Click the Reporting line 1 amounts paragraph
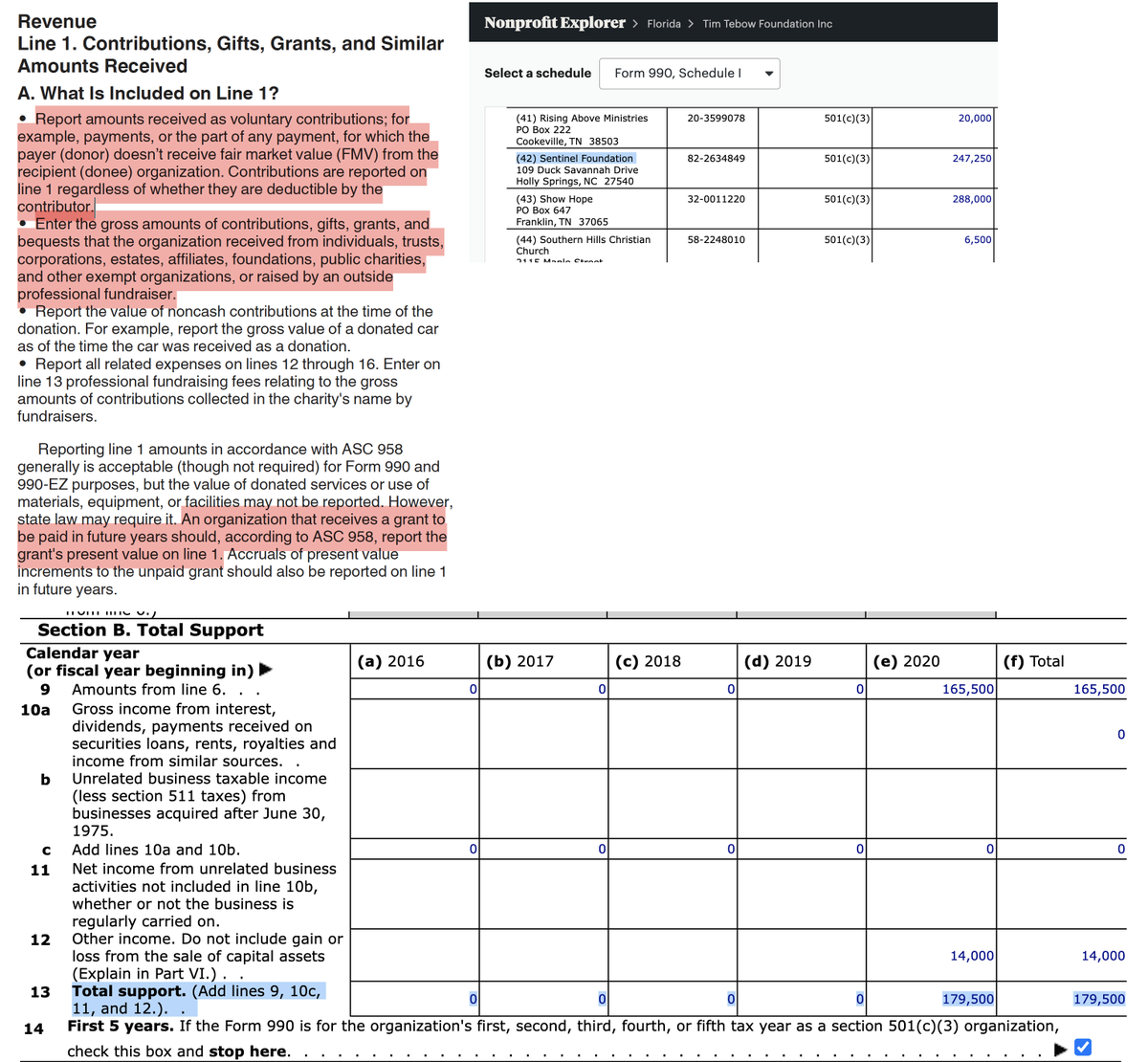The width and height of the screenshot is (1148, 1062). click(234, 520)
